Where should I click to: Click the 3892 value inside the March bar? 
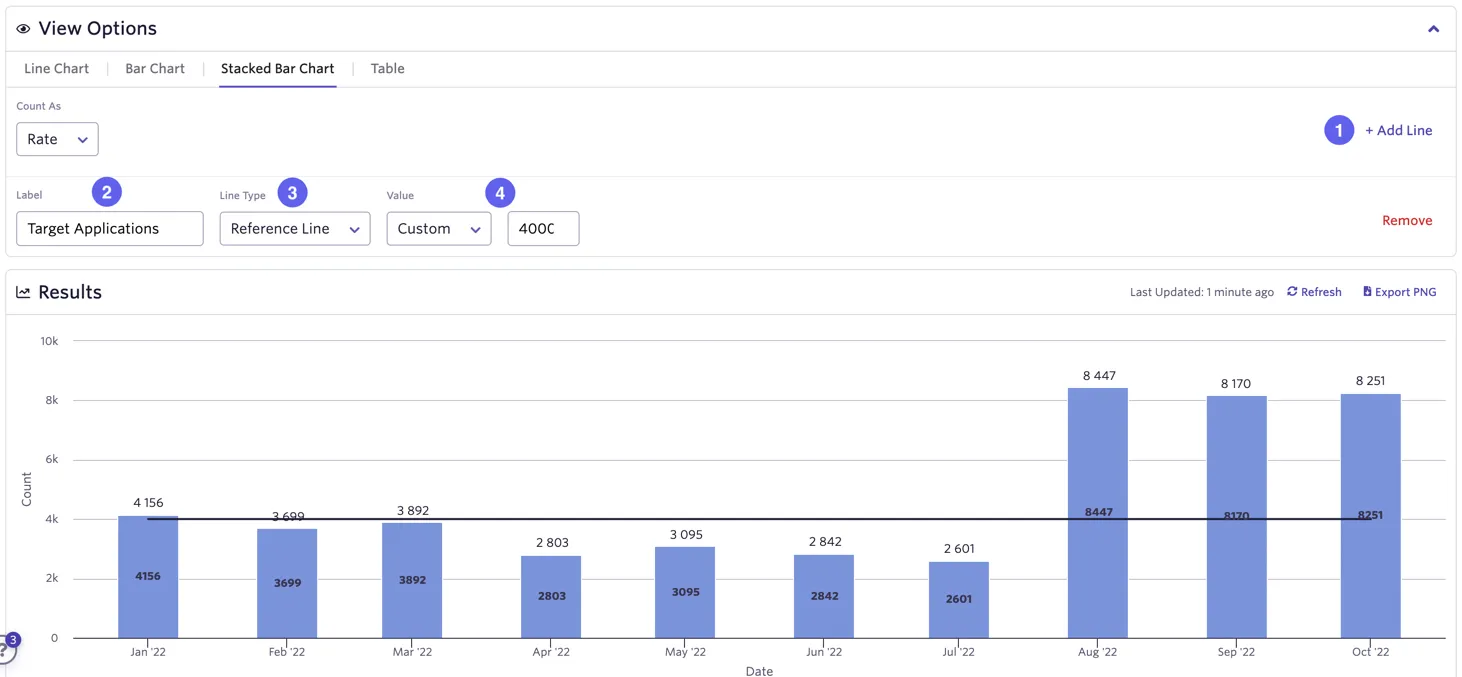tap(412, 580)
